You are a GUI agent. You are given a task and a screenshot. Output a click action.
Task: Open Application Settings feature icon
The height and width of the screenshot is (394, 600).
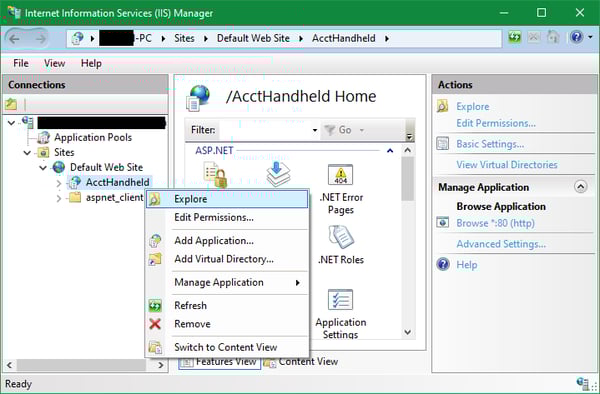[341, 300]
